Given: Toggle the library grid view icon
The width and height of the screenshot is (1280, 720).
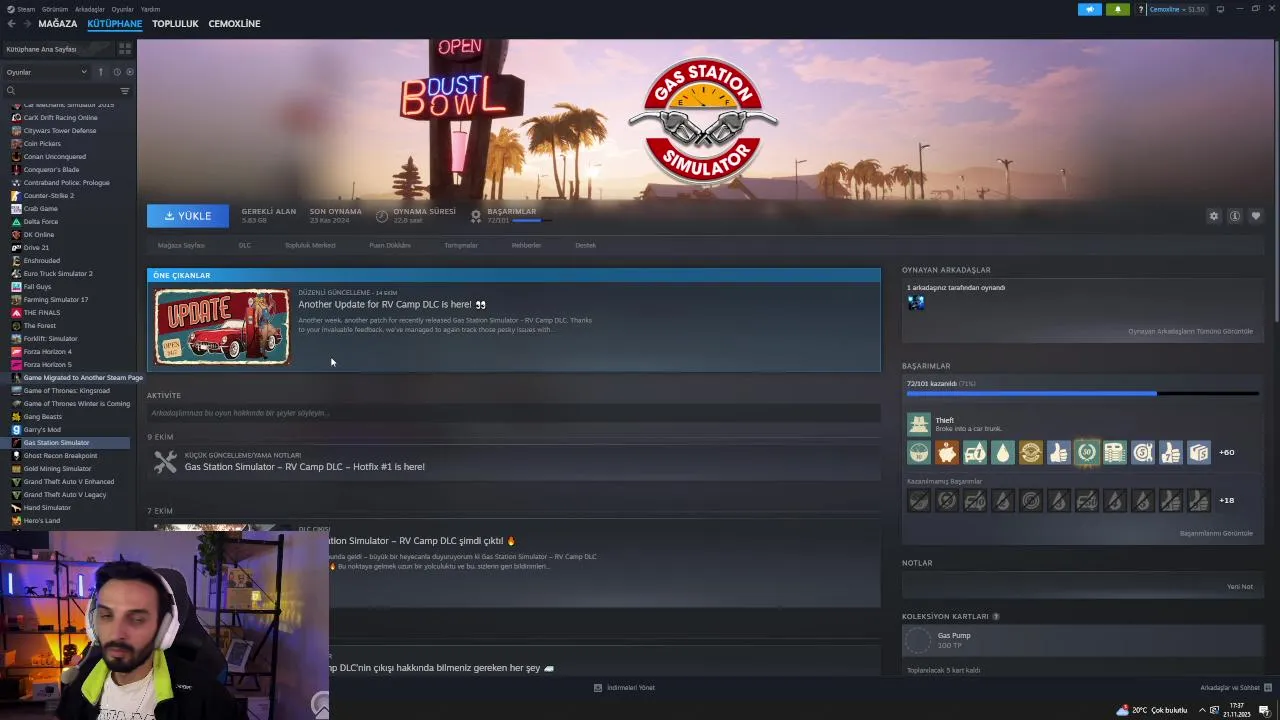Looking at the screenshot, I should (125, 48).
